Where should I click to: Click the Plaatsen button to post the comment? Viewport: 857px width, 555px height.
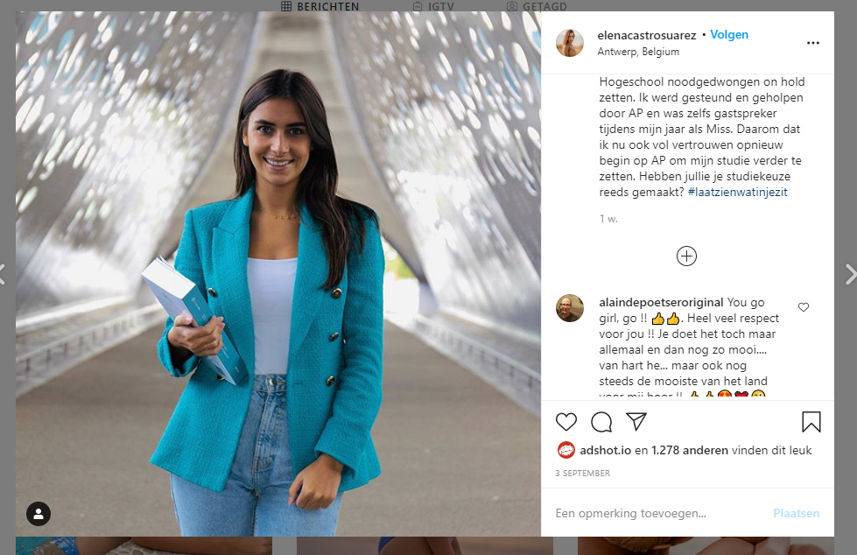(x=796, y=513)
